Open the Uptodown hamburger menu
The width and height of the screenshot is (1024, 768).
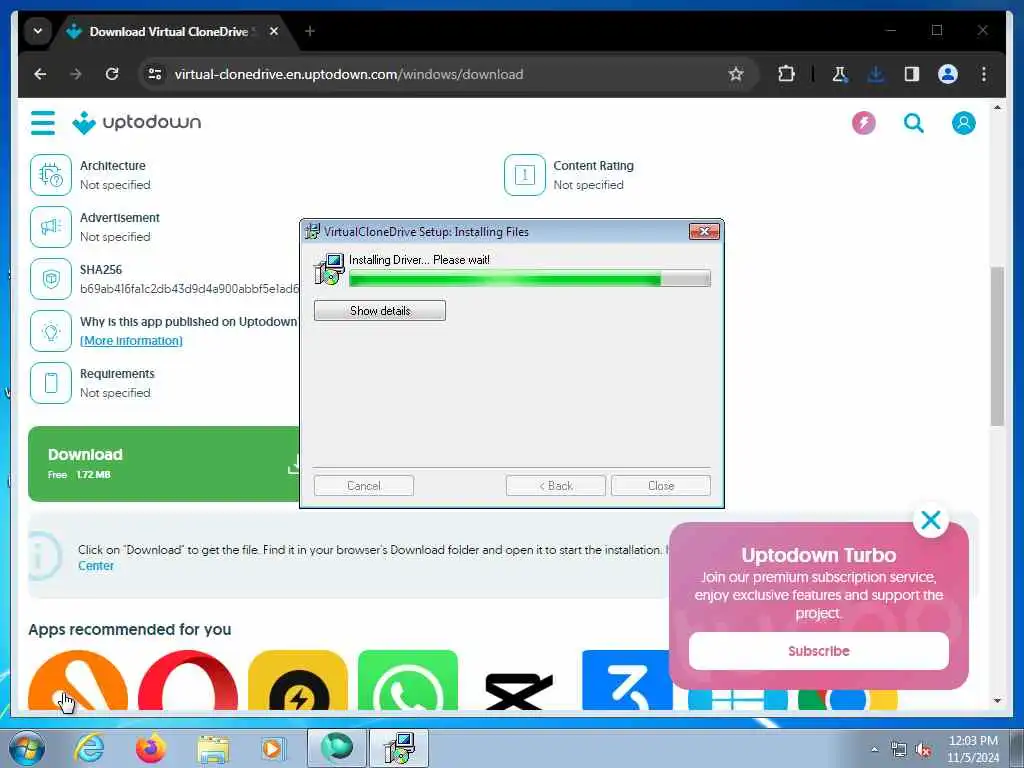pyautogui.click(x=43, y=122)
